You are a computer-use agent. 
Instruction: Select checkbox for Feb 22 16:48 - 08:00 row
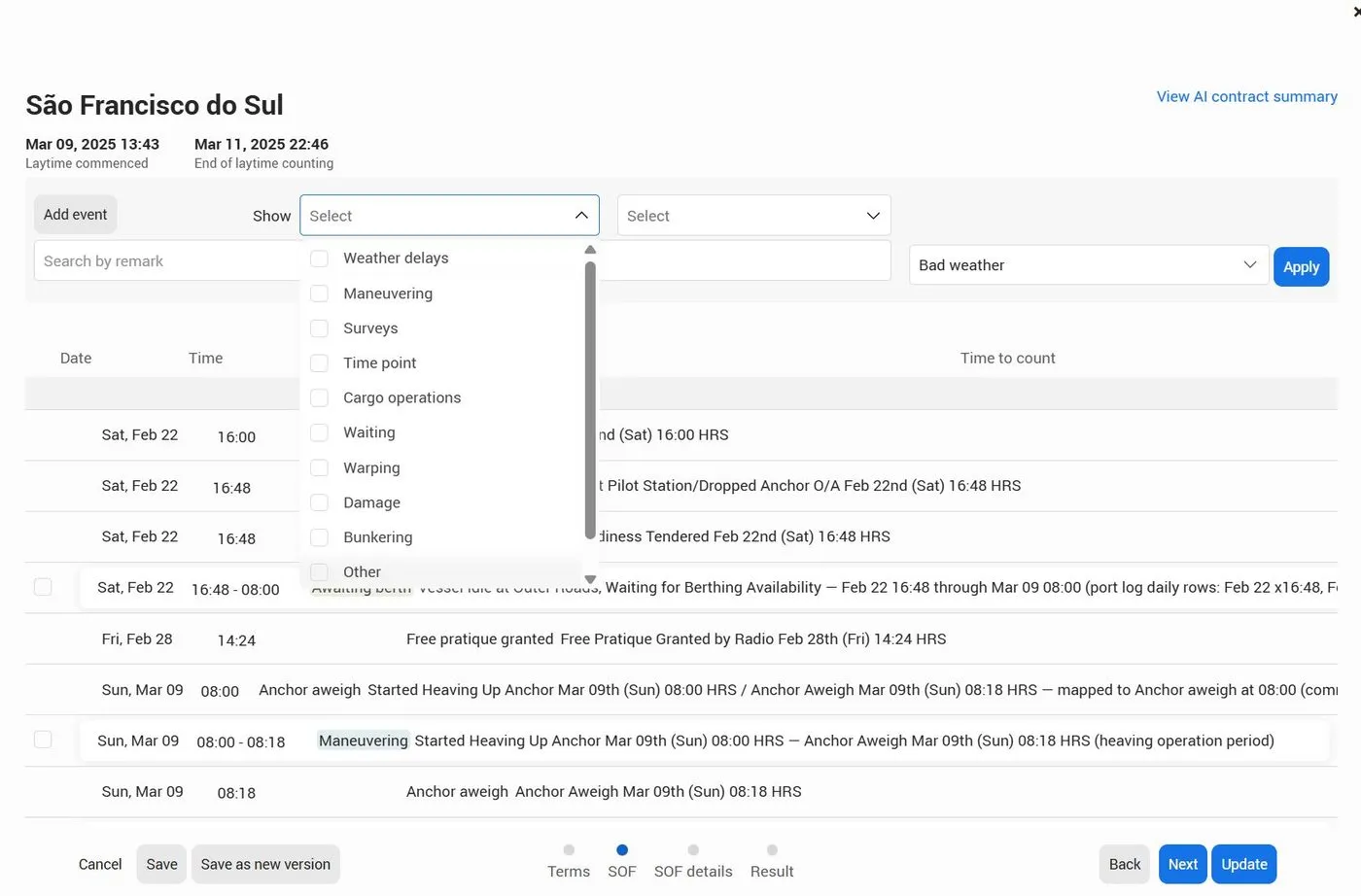(43, 587)
